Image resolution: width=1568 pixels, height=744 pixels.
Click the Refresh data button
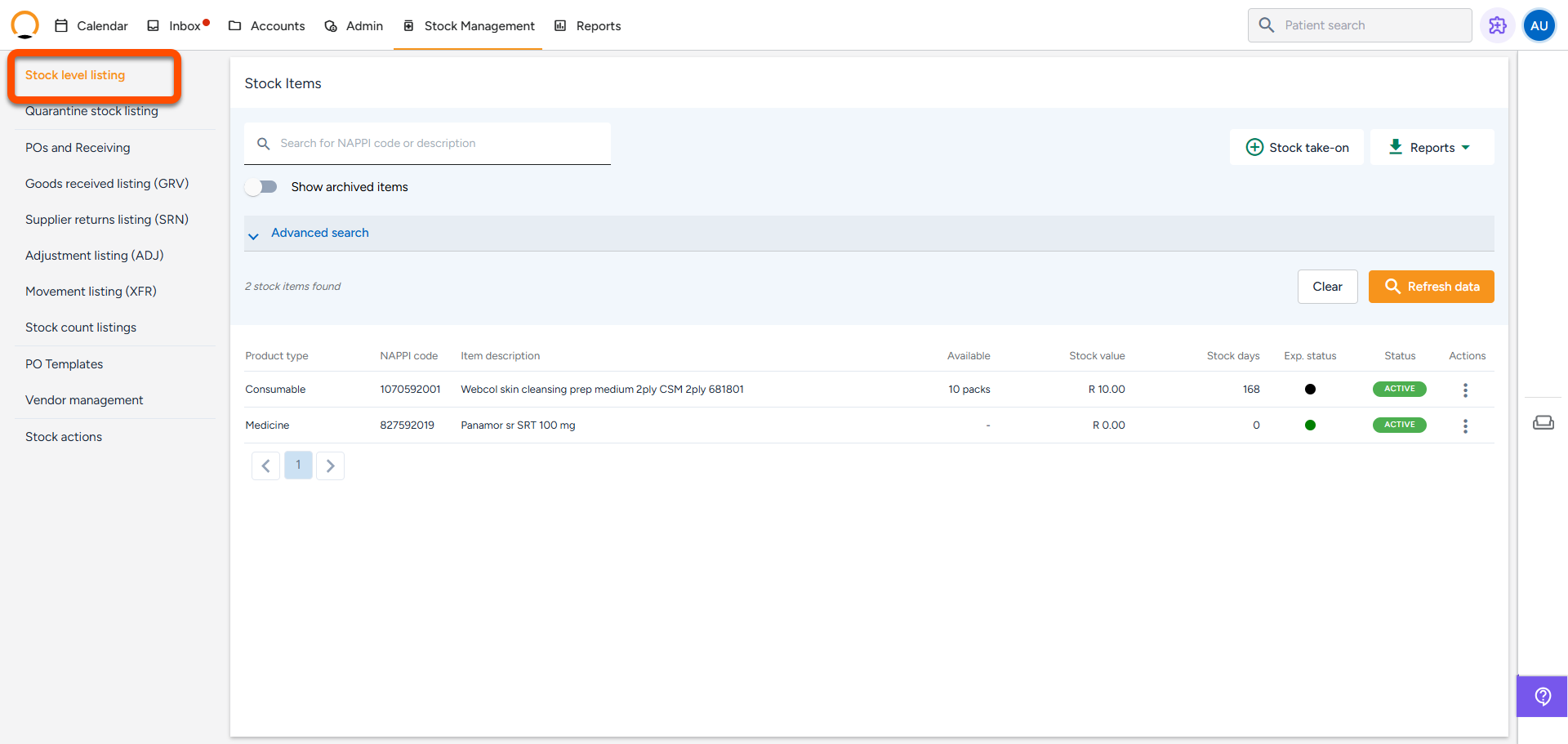coord(1431,287)
